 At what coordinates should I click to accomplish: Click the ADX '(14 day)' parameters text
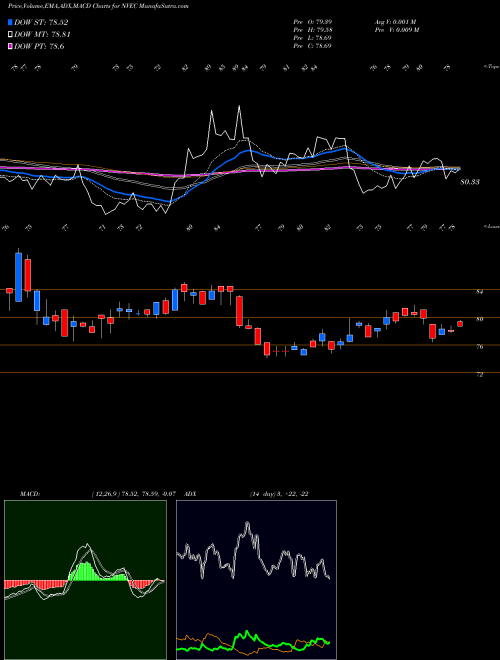pyautogui.click(x=264, y=494)
